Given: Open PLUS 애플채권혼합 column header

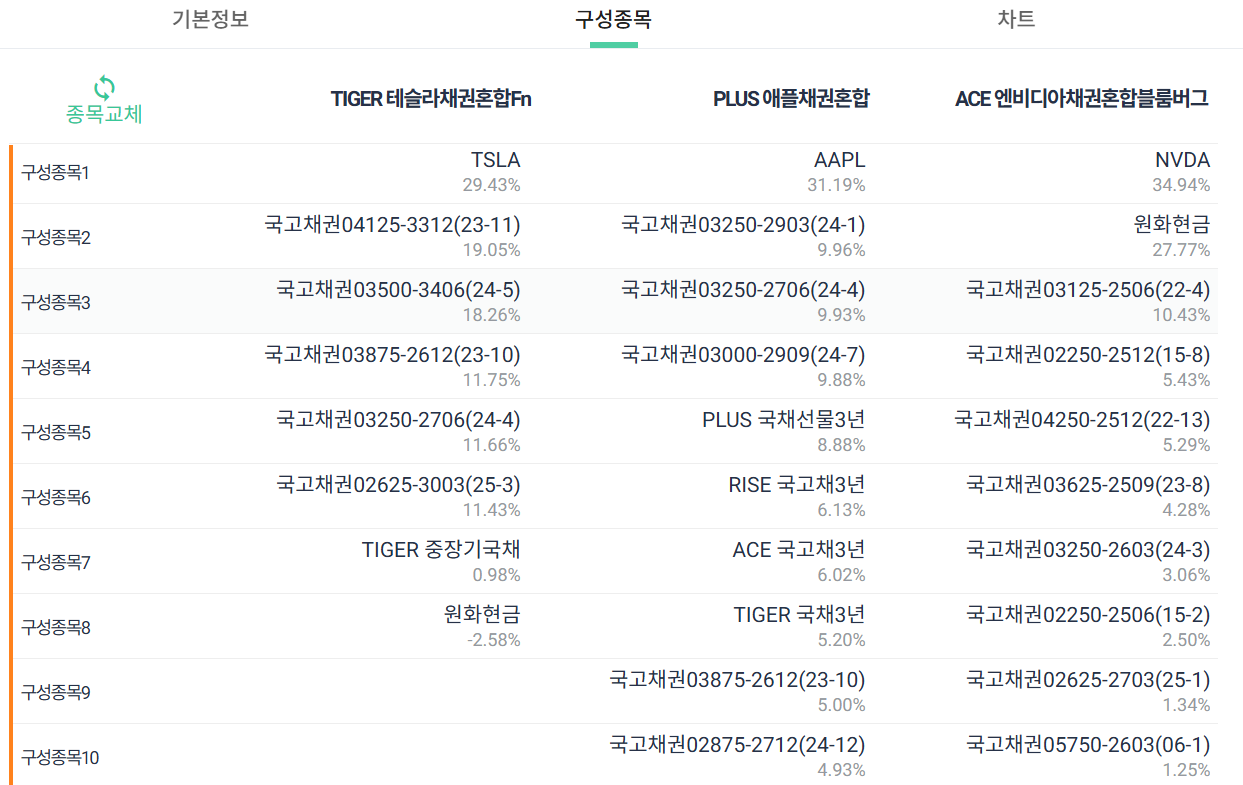Looking at the screenshot, I should click(x=790, y=99).
